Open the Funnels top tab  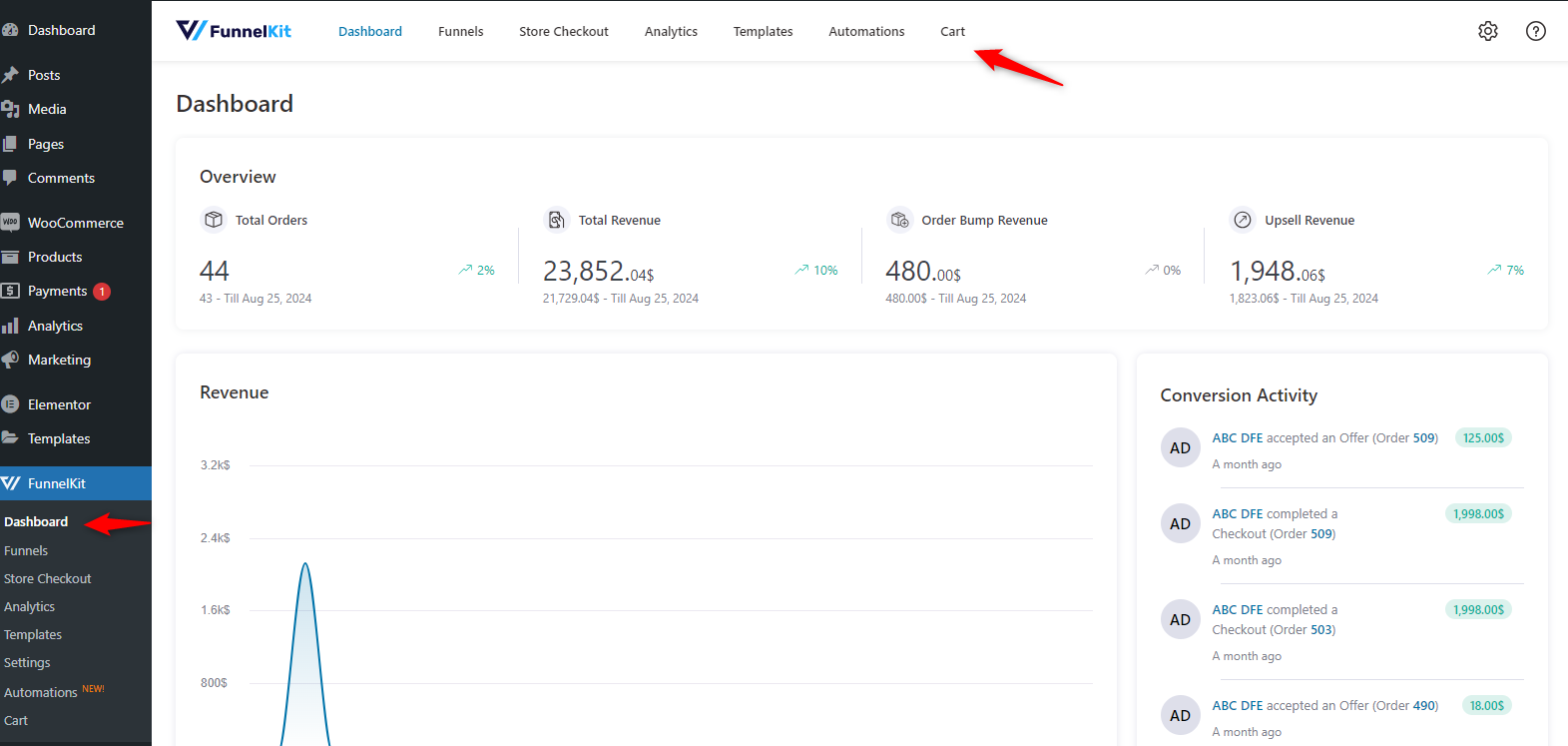(461, 31)
